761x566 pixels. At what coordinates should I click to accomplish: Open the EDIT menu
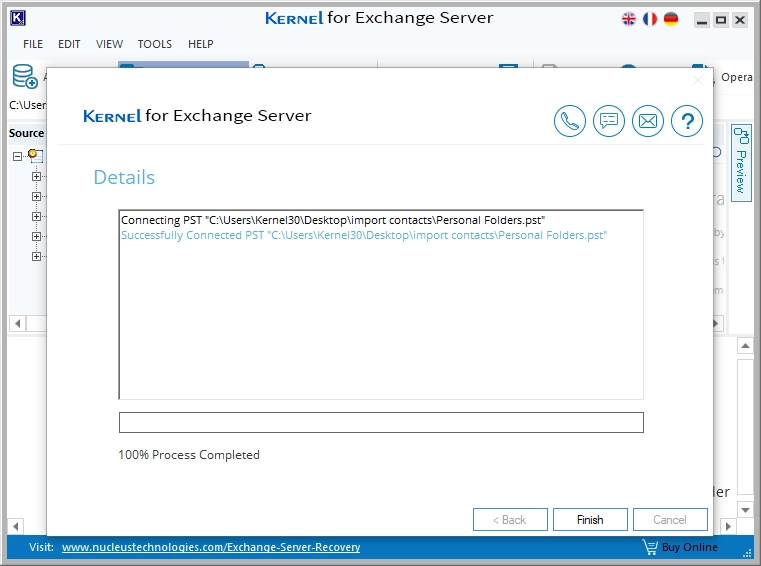click(x=69, y=44)
